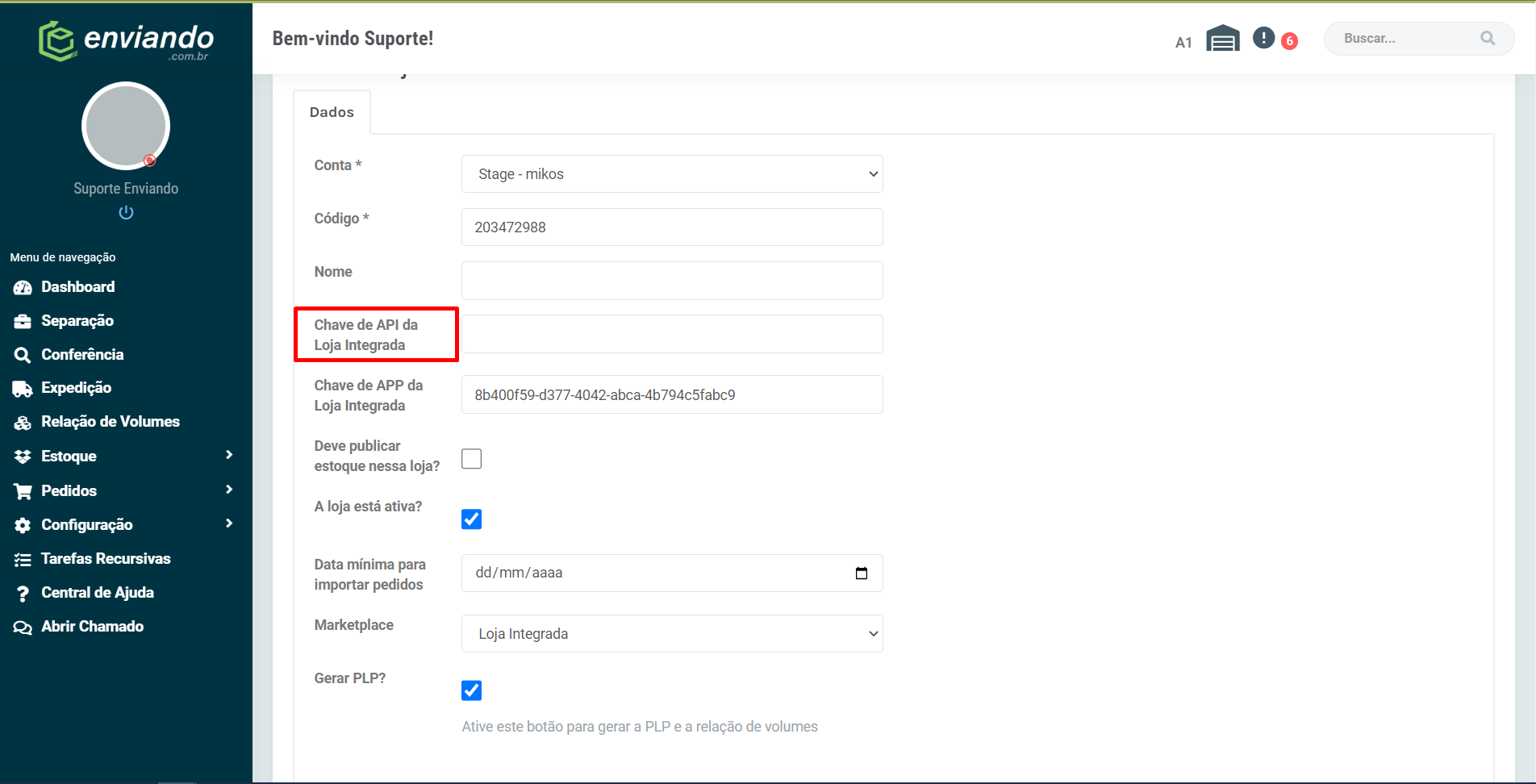The width and height of the screenshot is (1536, 784).
Task: Click the Suporte Enviando username text
Action: (126, 189)
